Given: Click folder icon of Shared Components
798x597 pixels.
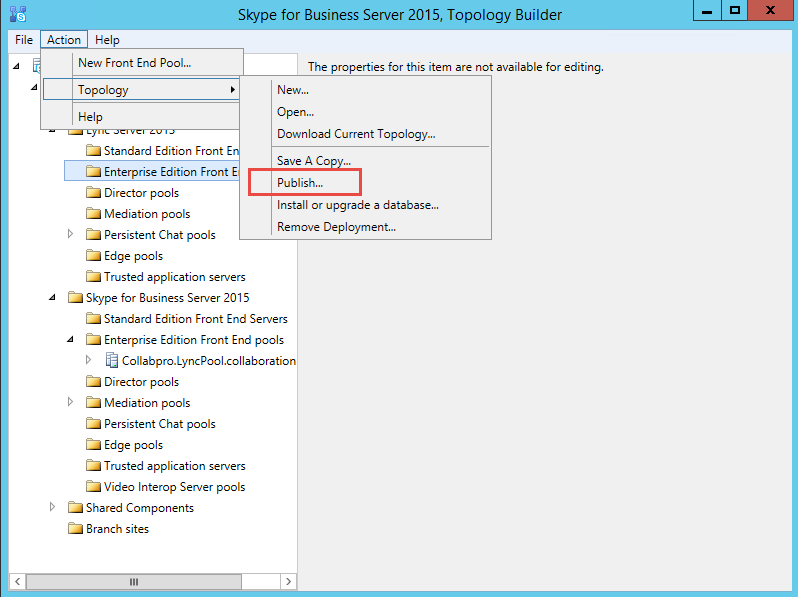Looking at the screenshot, I should 75,507.
